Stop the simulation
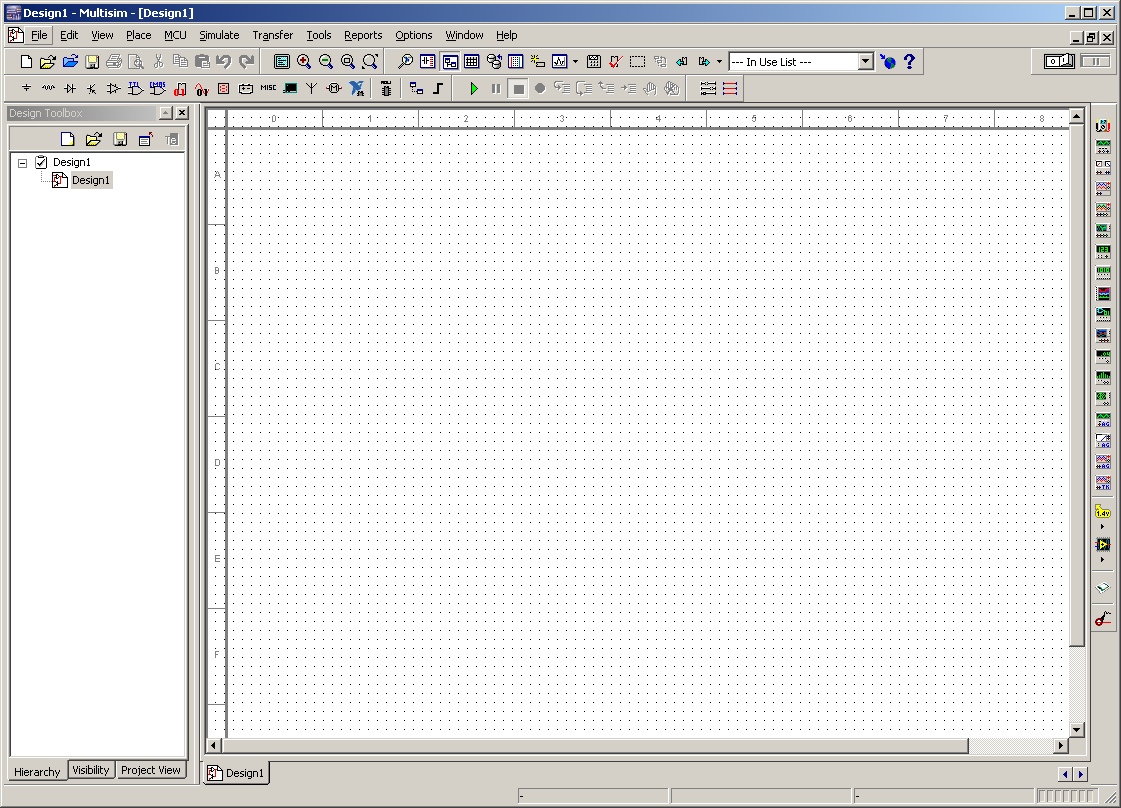Image resolution: width=1121 pixels, height=808 pixels. (x=518, y=89)
